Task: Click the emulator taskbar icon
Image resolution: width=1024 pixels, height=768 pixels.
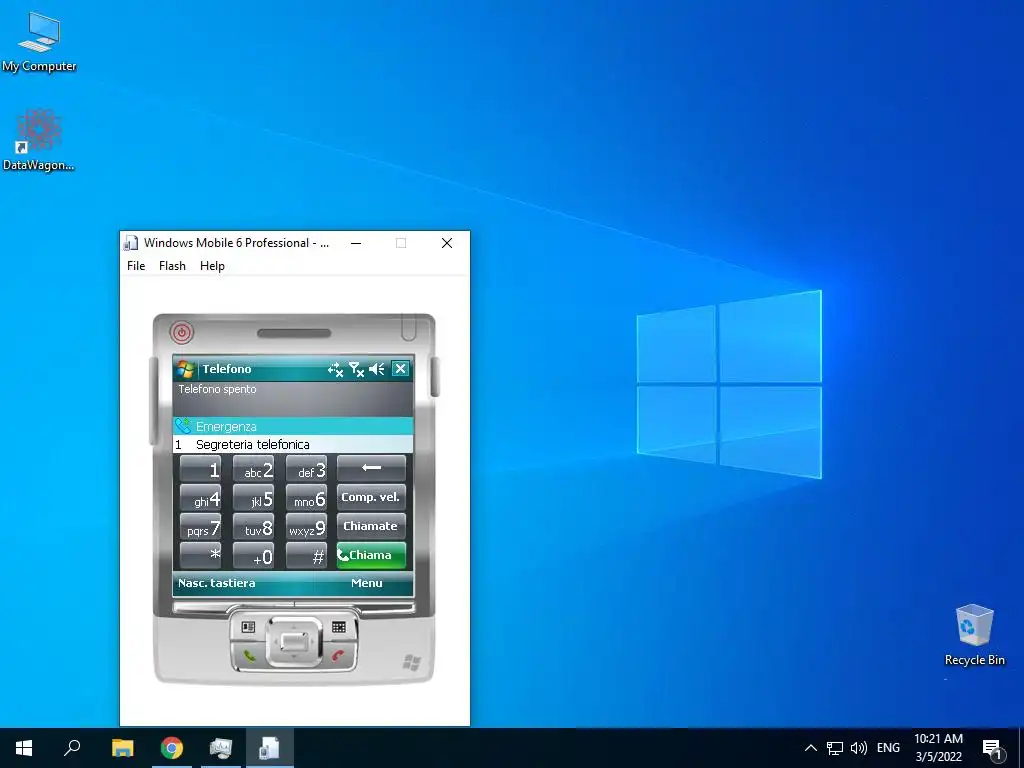Action: 270,748
